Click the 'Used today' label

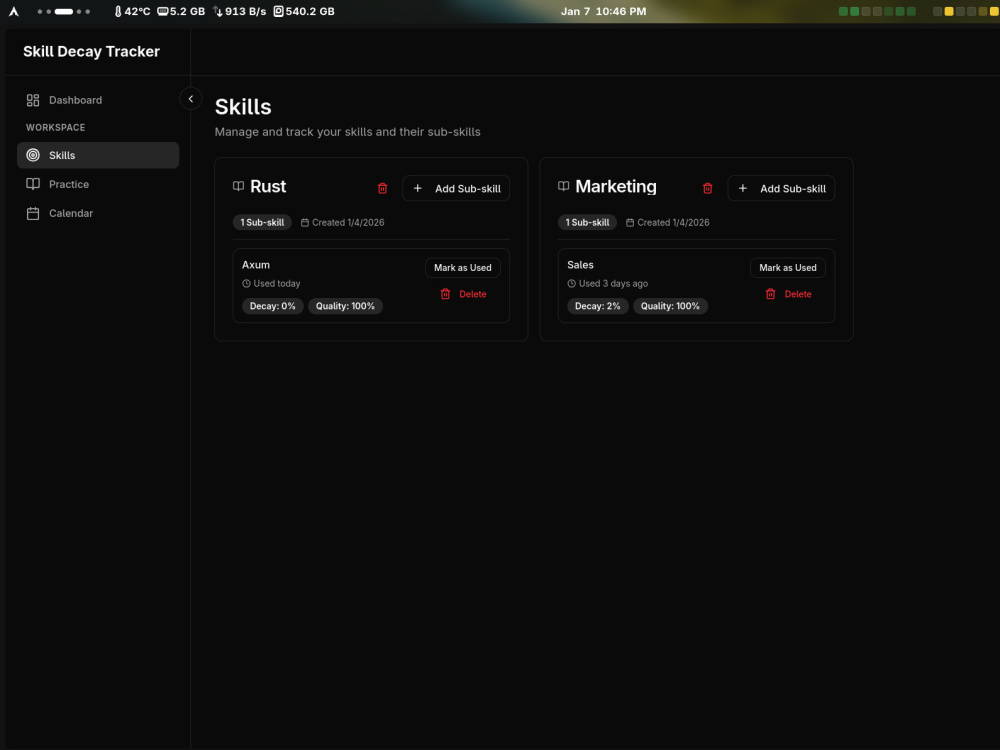(277, 284)
